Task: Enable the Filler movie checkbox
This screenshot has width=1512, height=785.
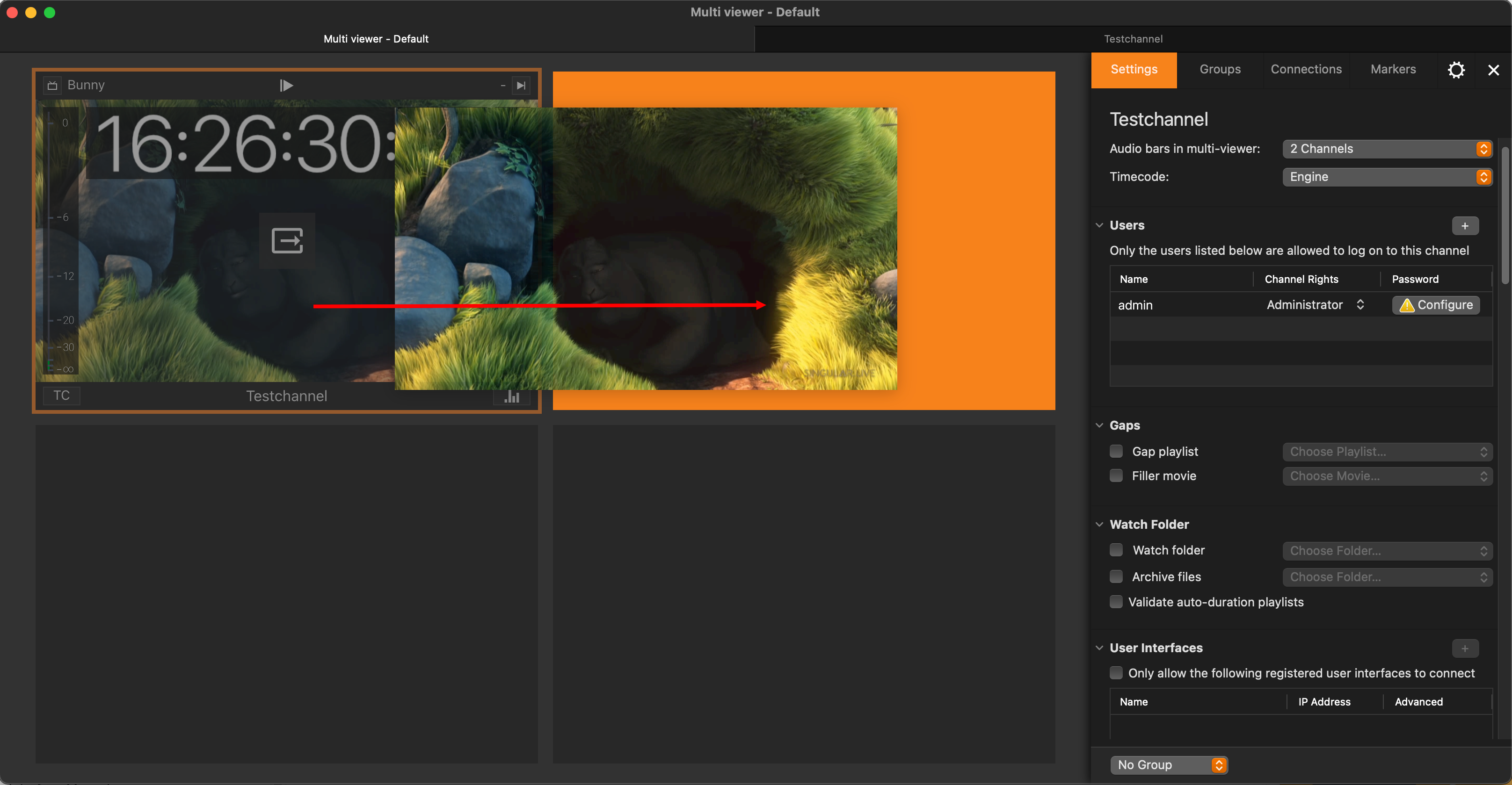Action: [x=1116, y=476]
